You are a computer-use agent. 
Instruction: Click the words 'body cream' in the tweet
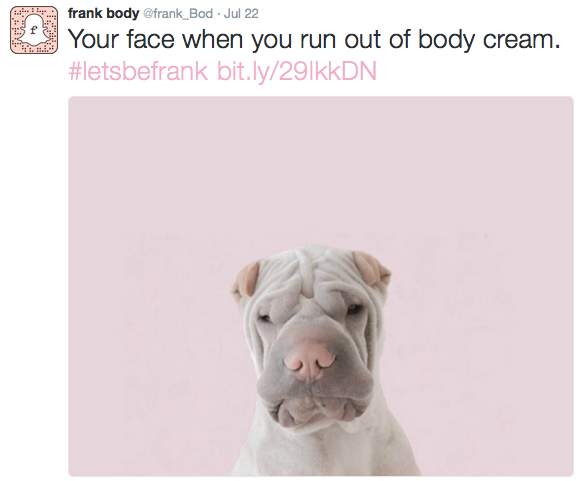(x=489, y=40)
